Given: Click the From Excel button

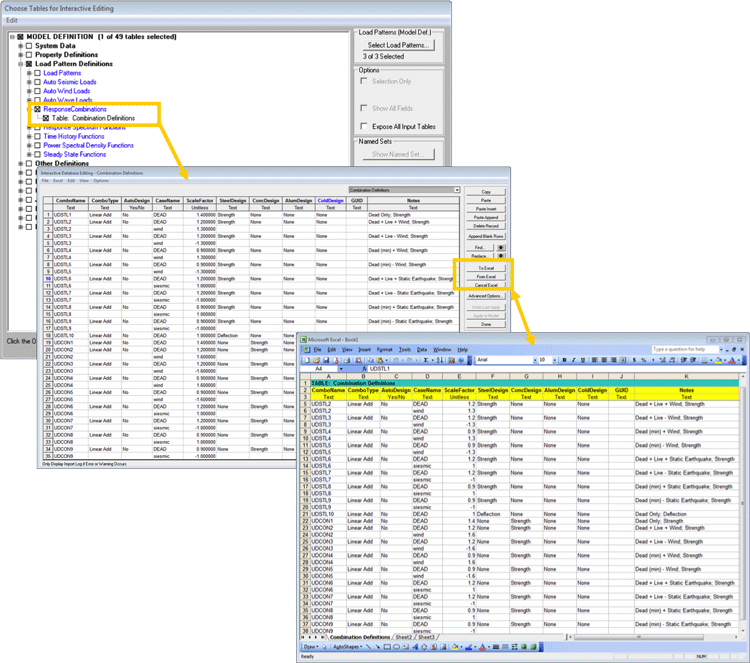Looking at the screenshot, I should [x=486, y=277].
